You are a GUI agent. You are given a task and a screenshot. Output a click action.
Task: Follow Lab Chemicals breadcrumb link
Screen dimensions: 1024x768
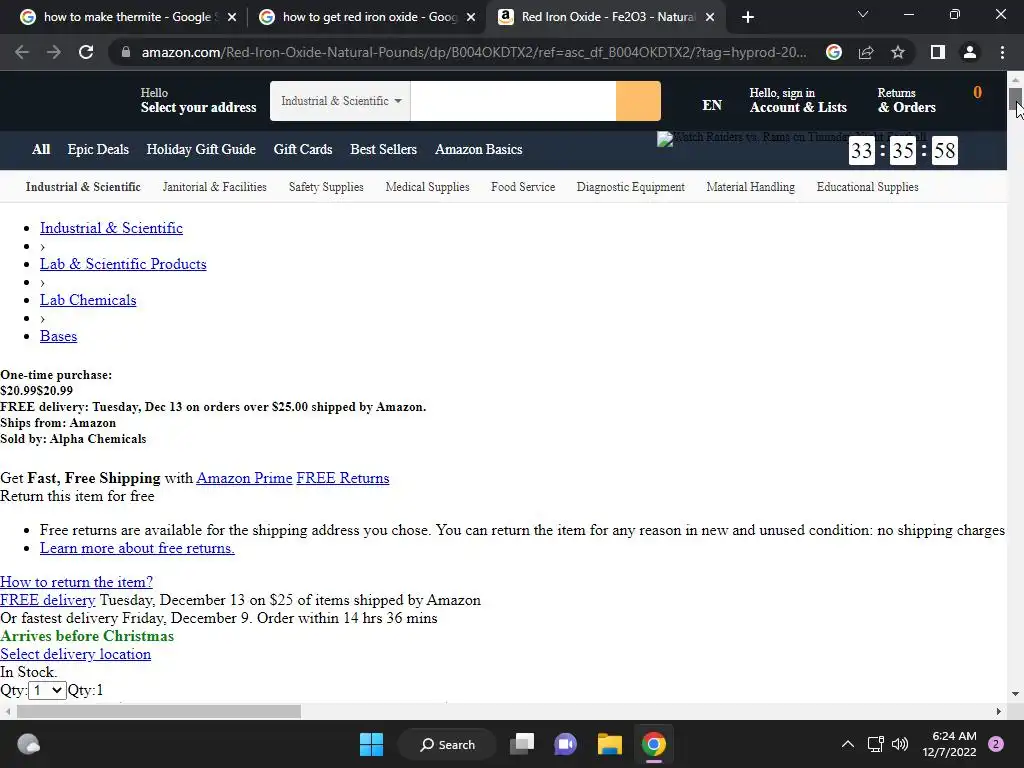(88, 300)
